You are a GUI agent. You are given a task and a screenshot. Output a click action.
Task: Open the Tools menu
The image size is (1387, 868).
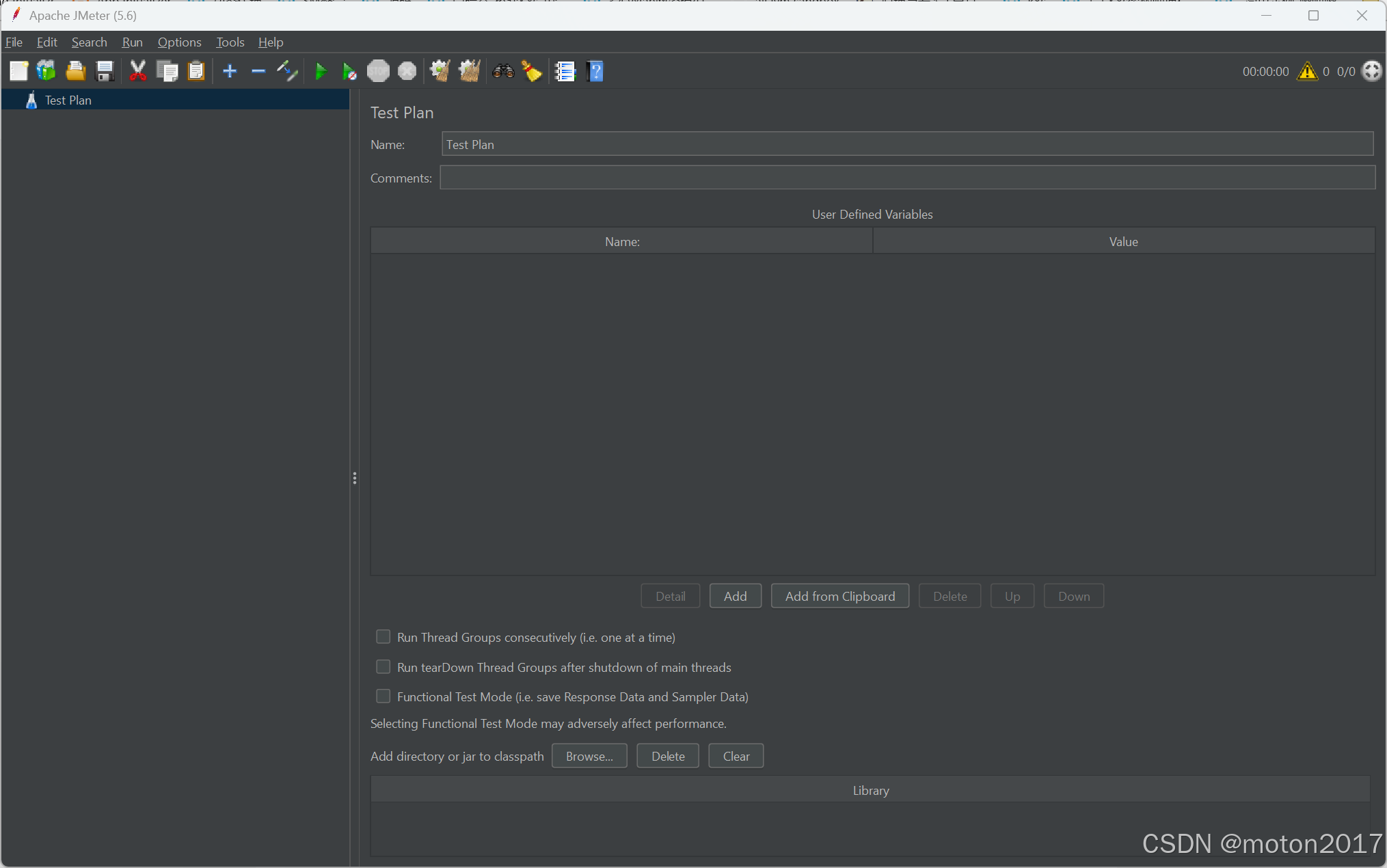click(x=230, y=42)
